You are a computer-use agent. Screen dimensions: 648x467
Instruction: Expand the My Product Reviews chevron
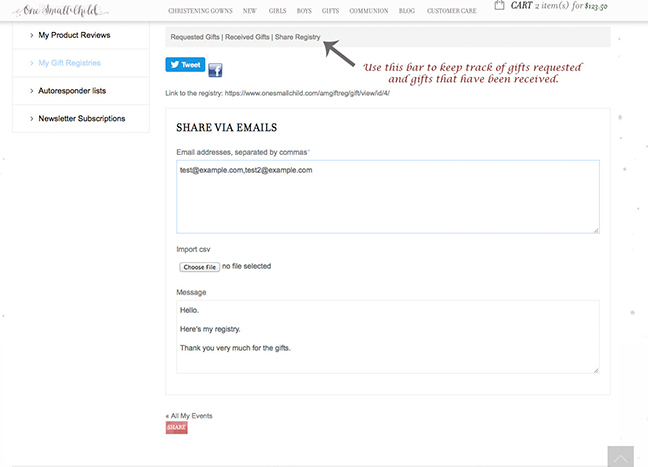point(31,35)
